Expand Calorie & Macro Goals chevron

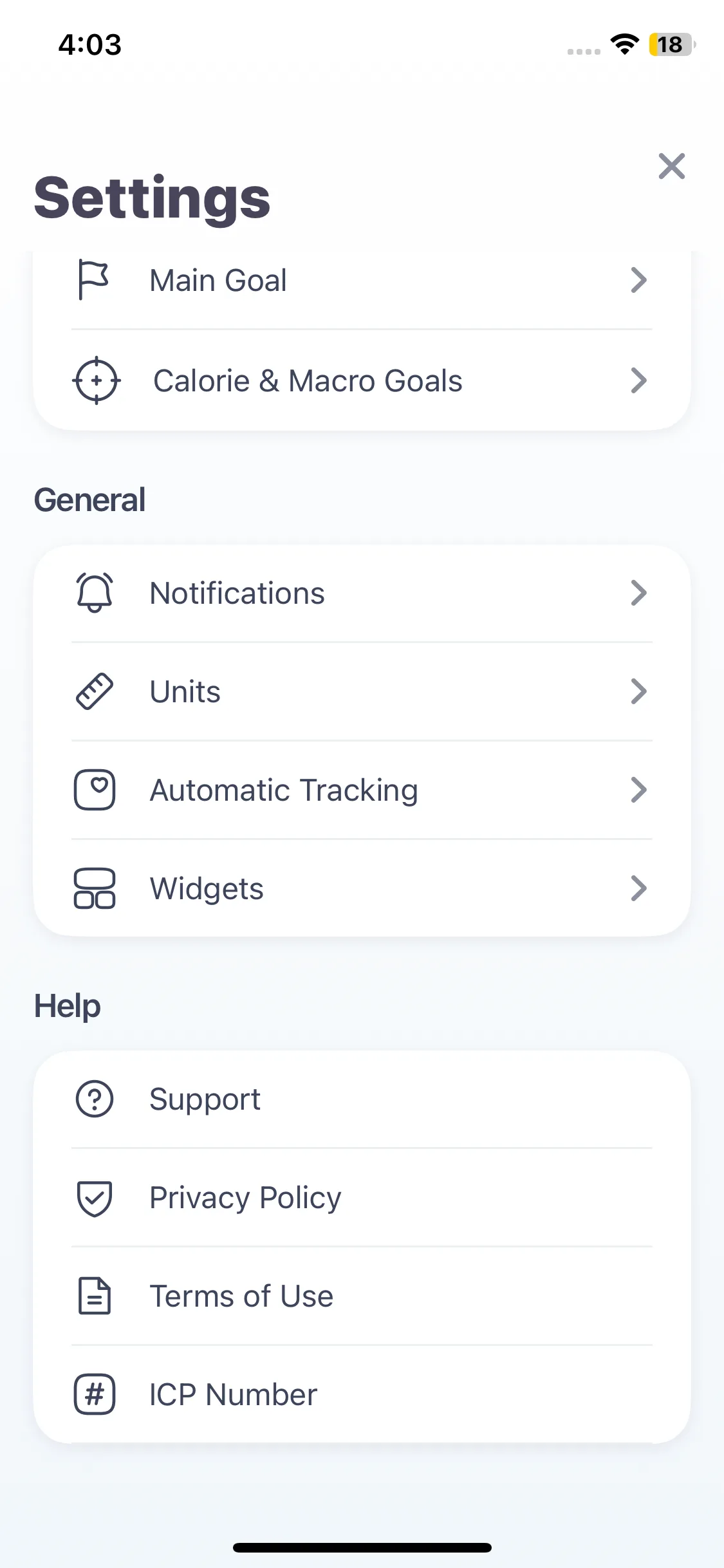click(x=638, y=380)
